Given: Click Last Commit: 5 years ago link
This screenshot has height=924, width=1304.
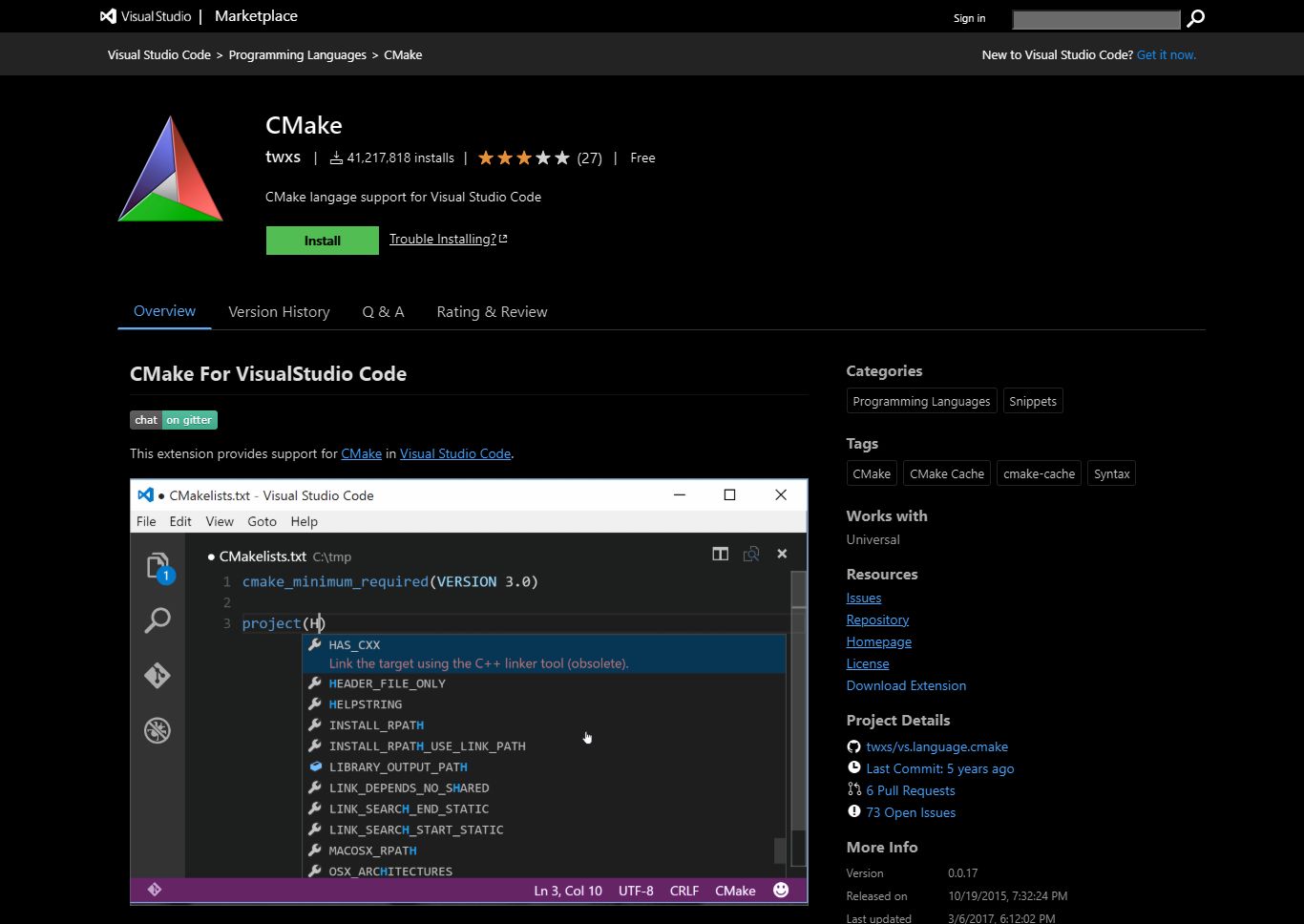Looking at the screenshot, I should (x=940, y=768).
